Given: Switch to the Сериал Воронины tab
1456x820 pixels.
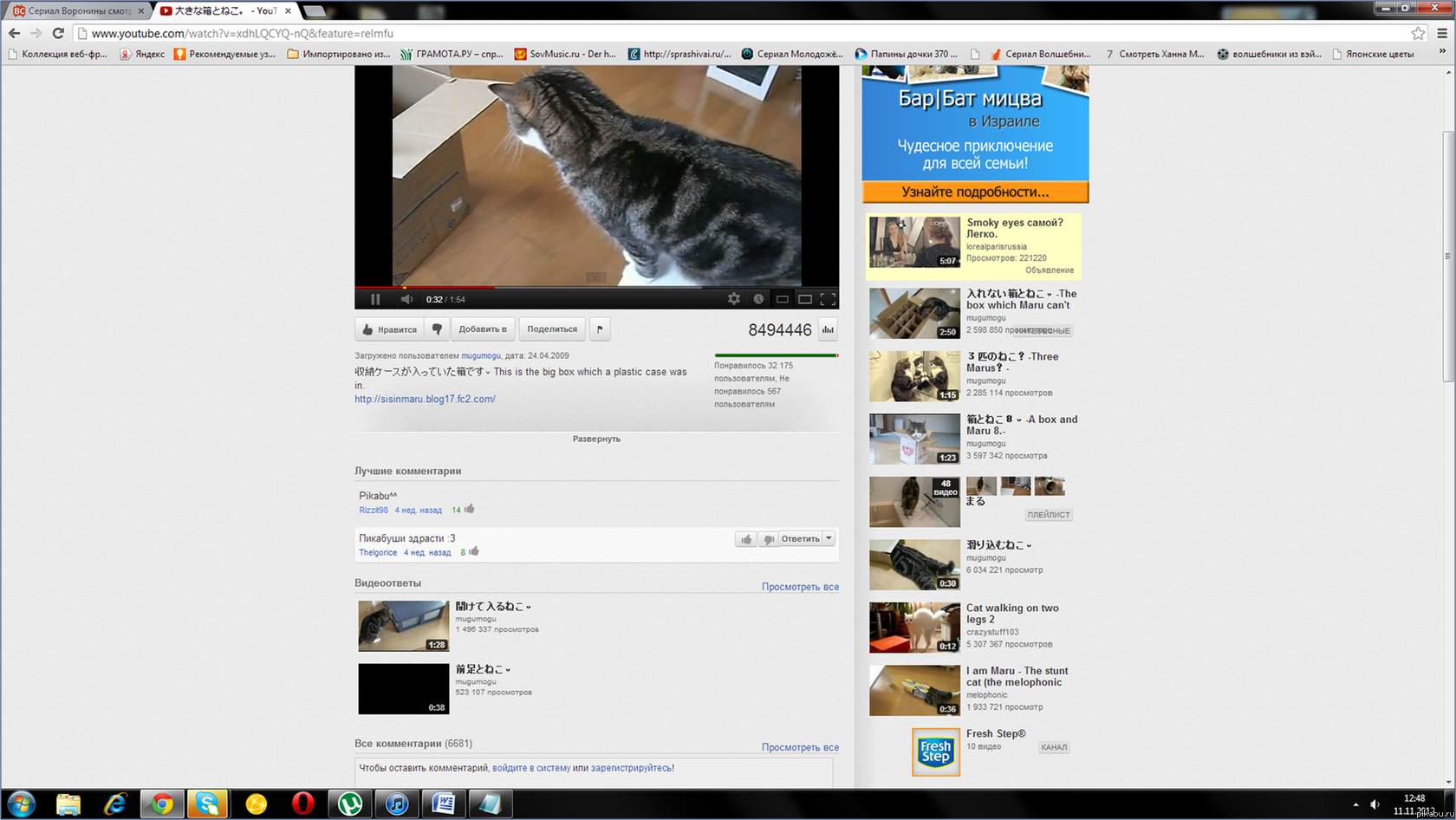Looking at the screenshot, I should click(76, 11).
